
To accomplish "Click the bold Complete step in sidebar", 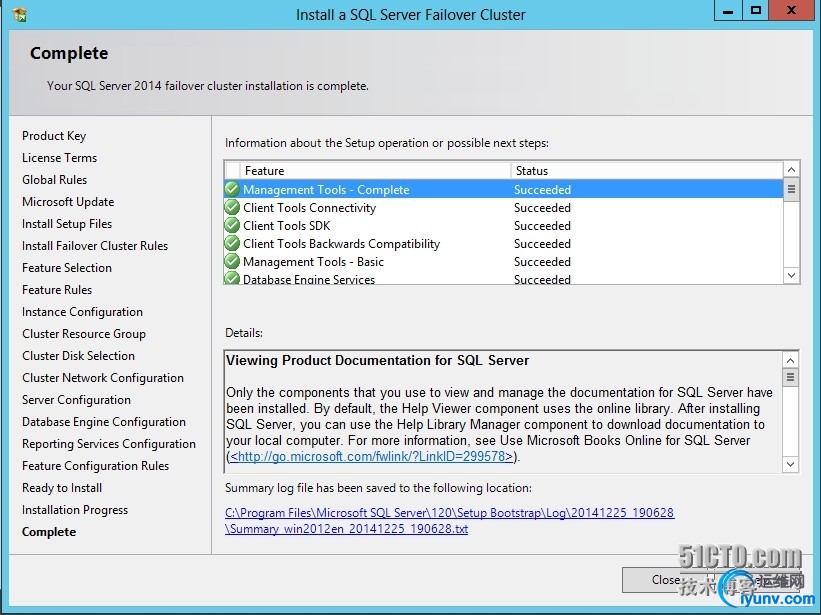I will tap(49, 531).
